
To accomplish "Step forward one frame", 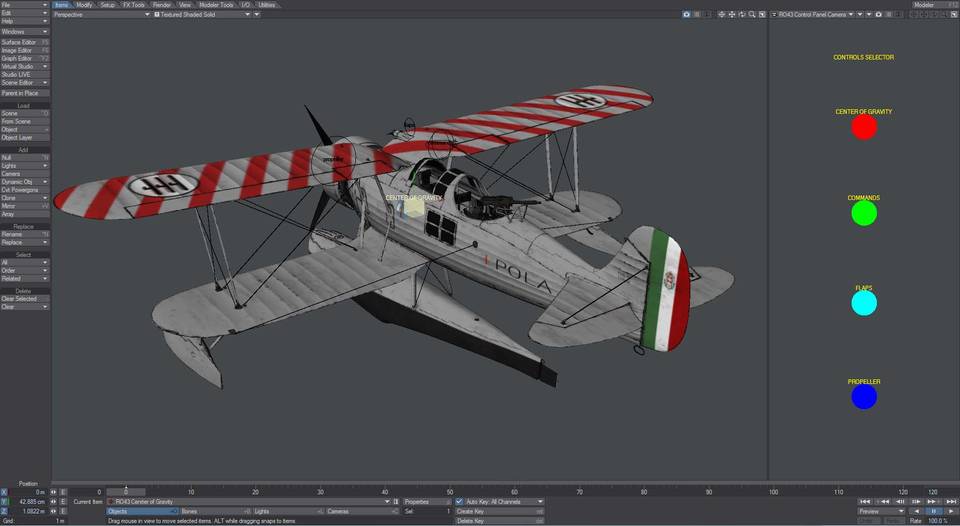I will 916,502.
